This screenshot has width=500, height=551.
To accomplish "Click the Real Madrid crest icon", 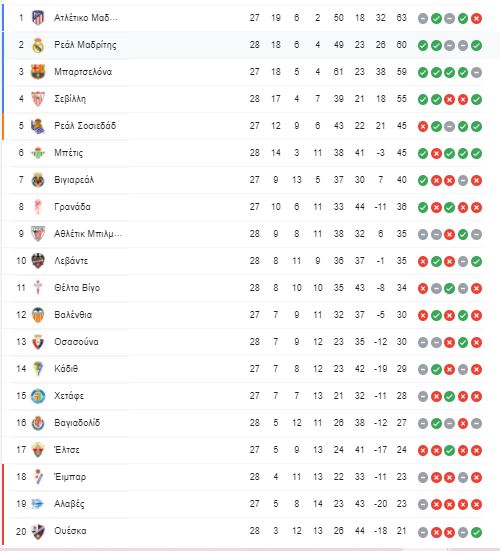I will tap(38, 45).
